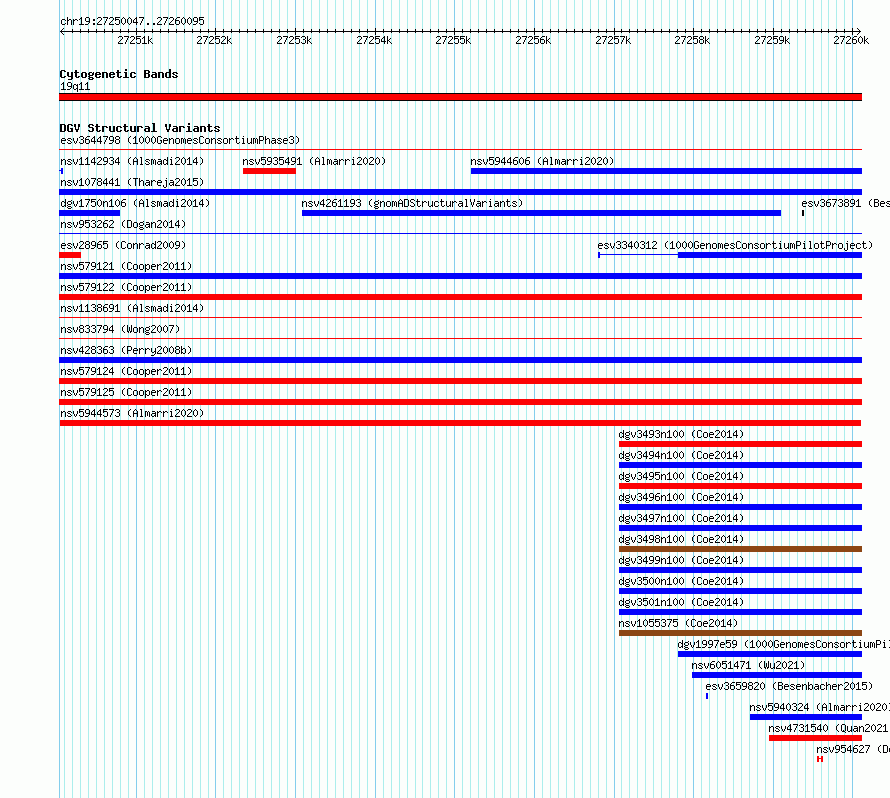Open variant dgv3493n100 (Coe2014)

pos(681,434)
